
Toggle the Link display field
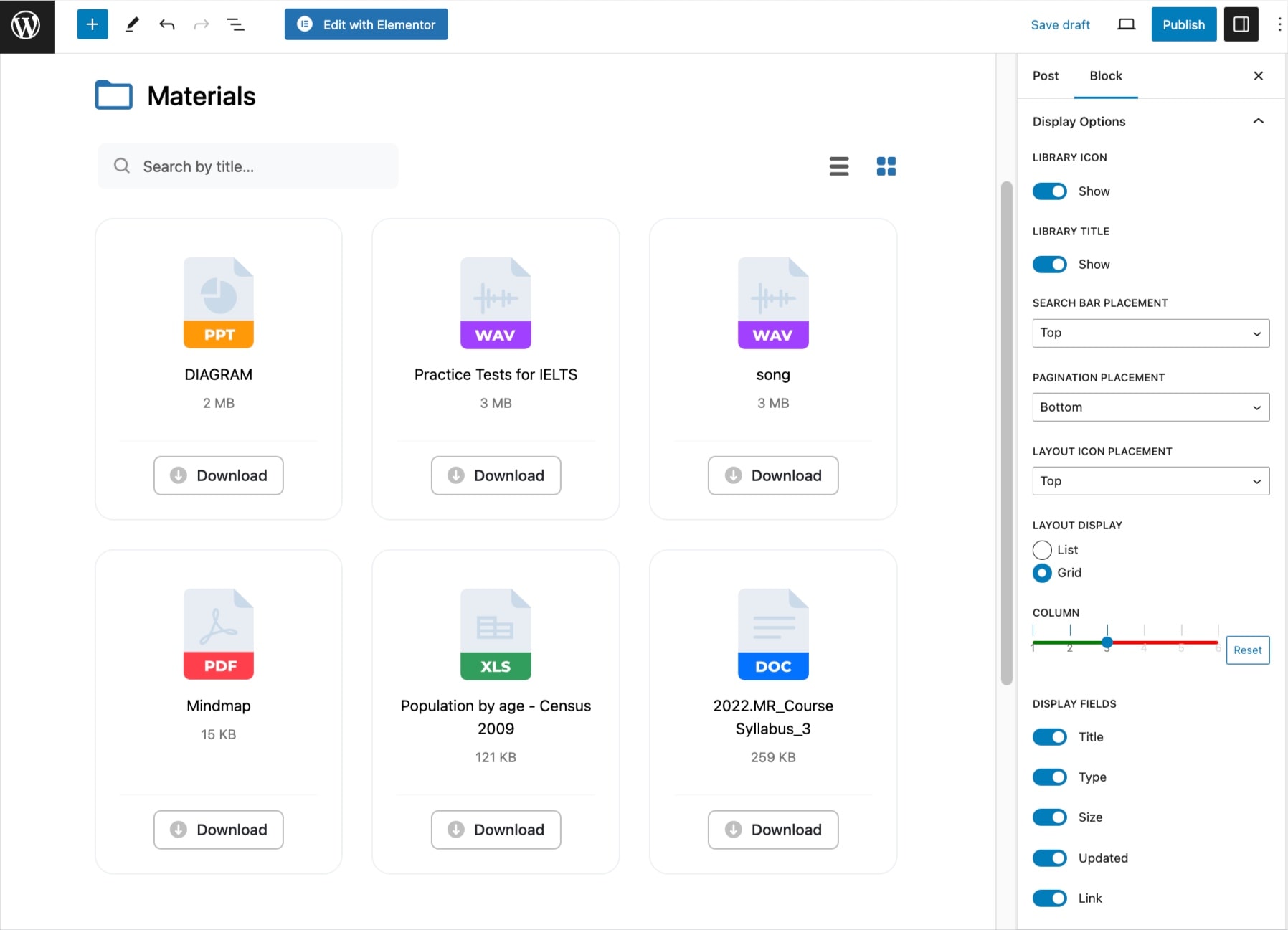point(1049,898)
